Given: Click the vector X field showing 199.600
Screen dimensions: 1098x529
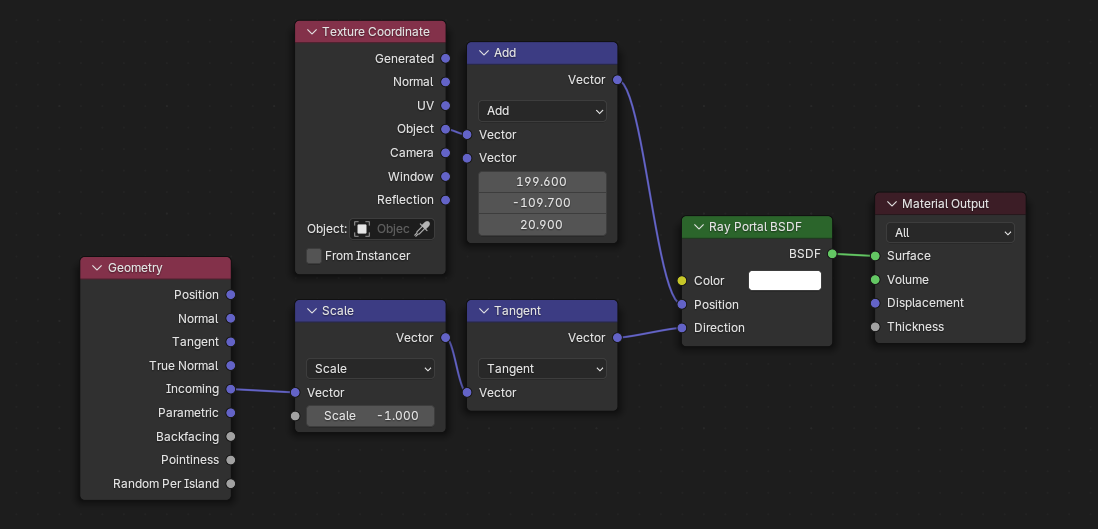Looking at the screenshot, I should click(542, 182).
